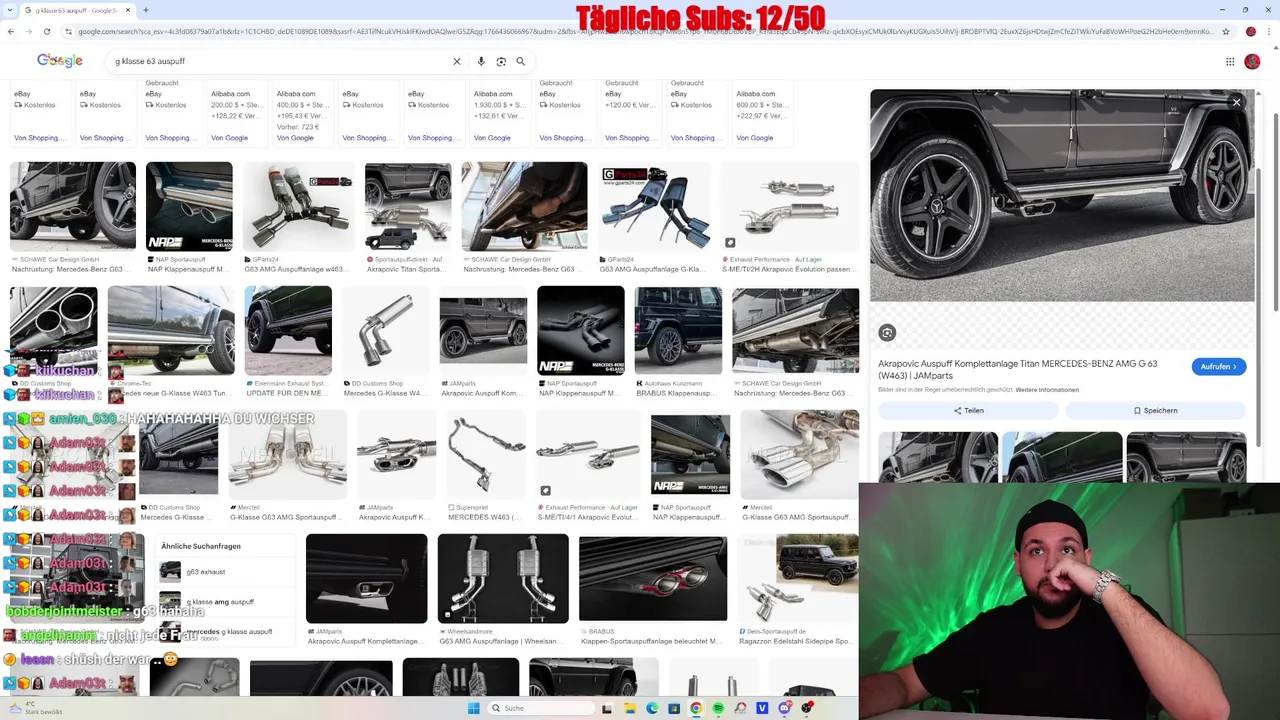This screenshot has height=720, width=1280.
Task: Go to the Google logo homepage
Action: 60,61
